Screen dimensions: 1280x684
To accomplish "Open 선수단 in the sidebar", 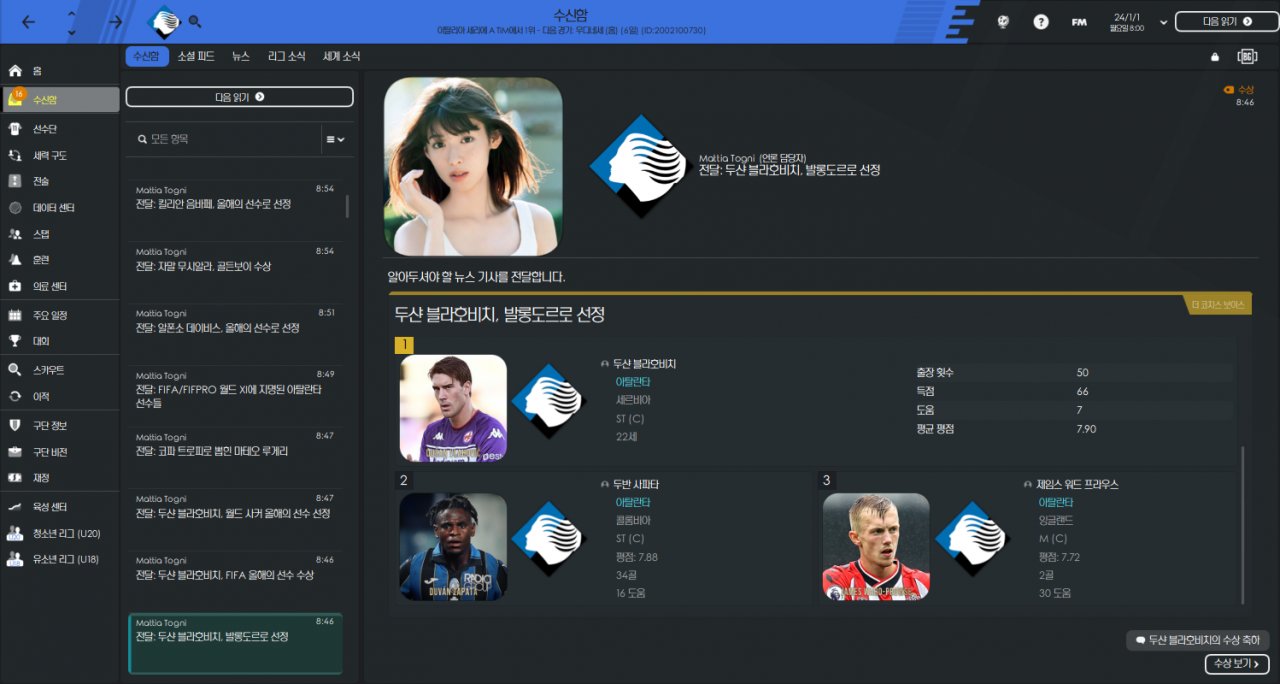I will 60,129.
